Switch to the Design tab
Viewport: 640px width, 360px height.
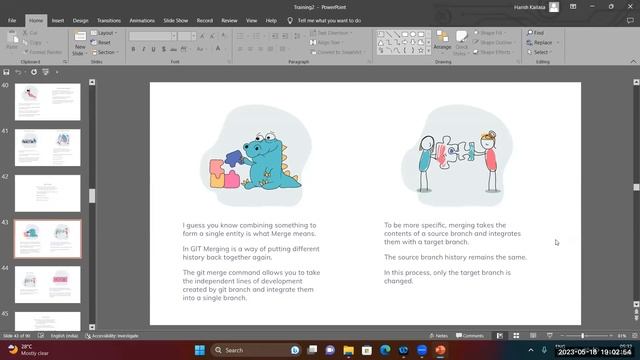pyautogui.click(x=80, y=20)
